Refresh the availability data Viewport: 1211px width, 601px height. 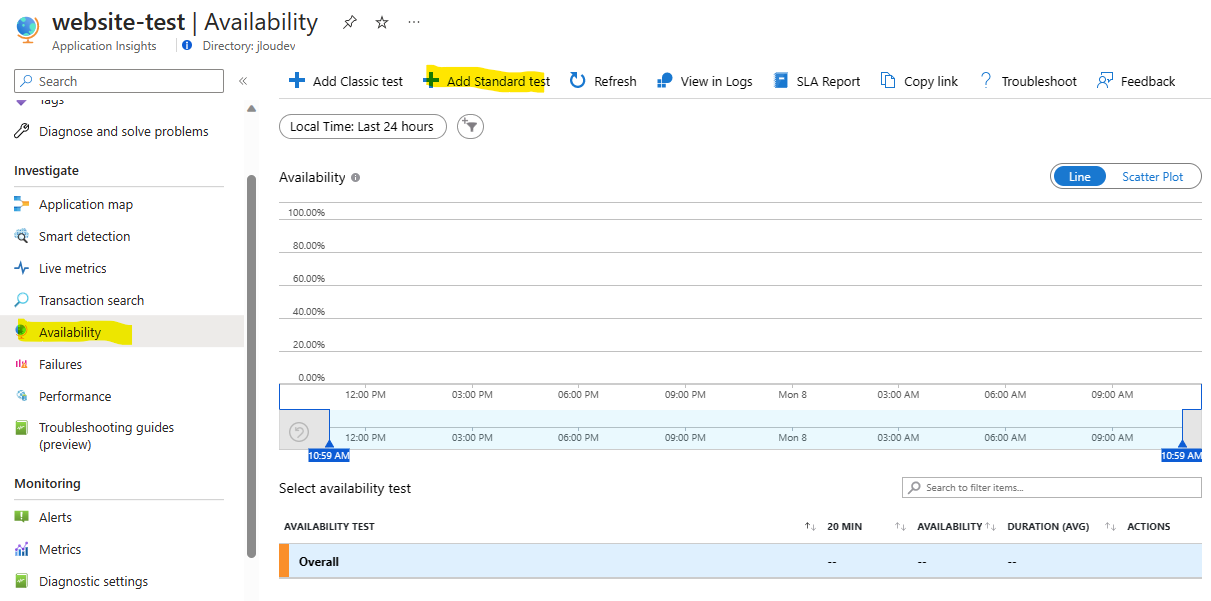603,81
